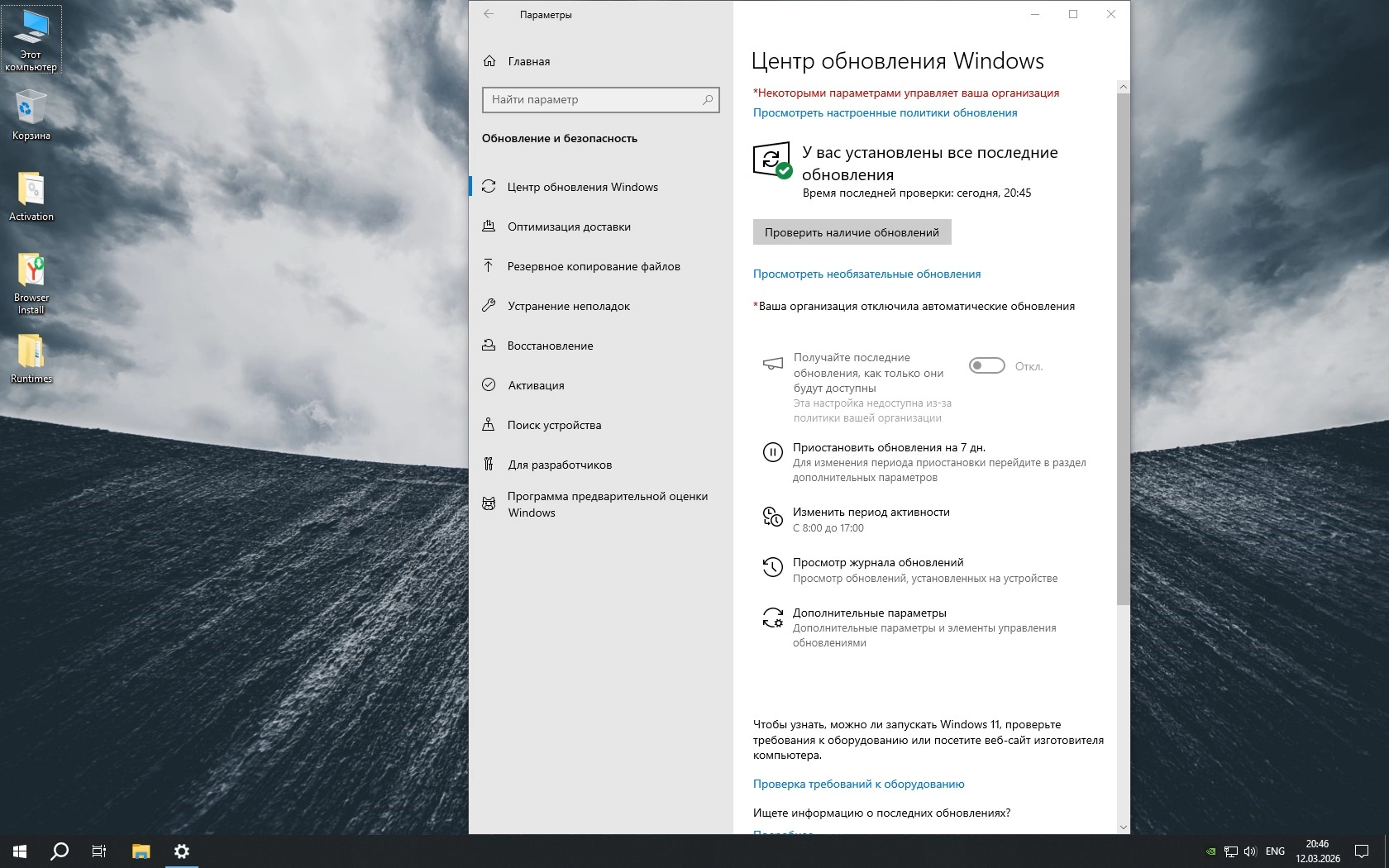Select the Runtimes folder on desktop
The height and width of the screenshot is (868, 1389).
(x=31, y=359)
